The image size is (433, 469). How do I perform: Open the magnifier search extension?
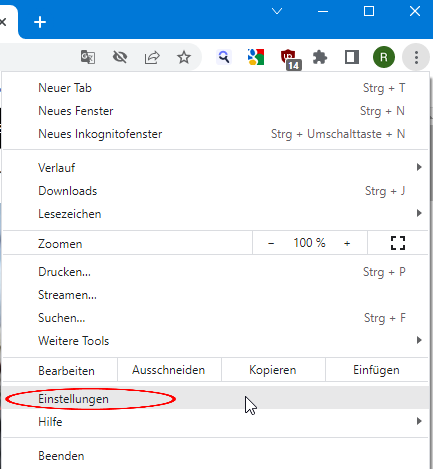tap(224, 57)
